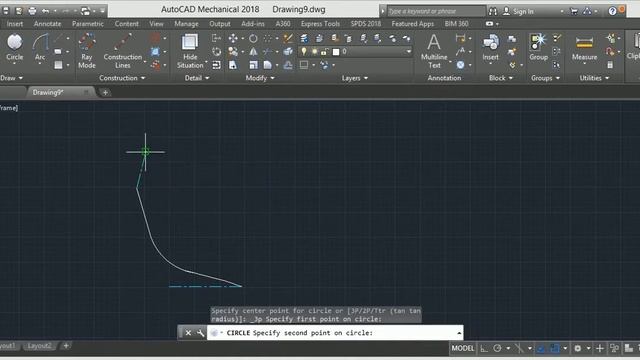Switch to the Layout2 tab
Viewport: 640px width, 360px height.
39,346
